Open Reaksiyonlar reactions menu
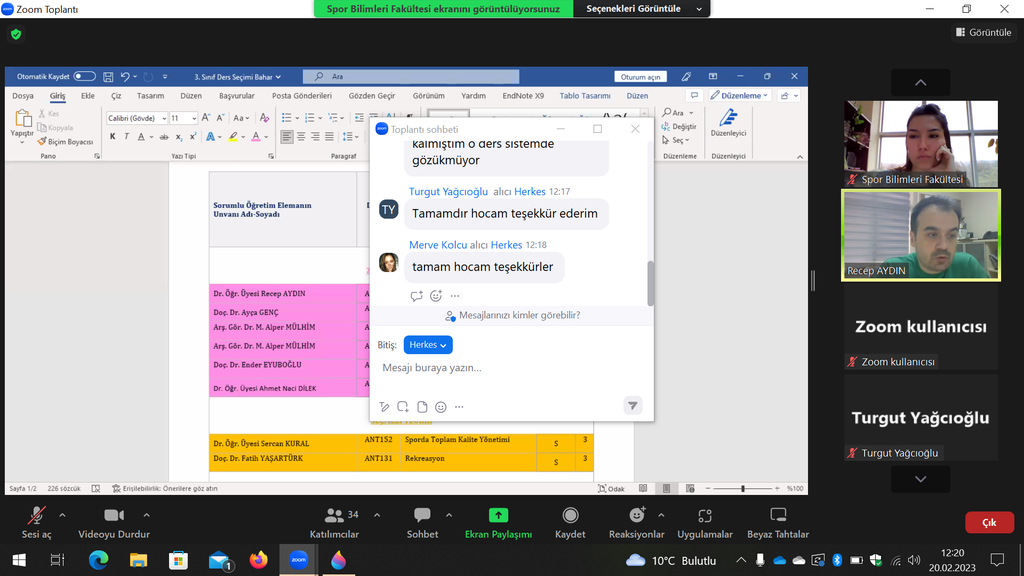1024x576 pixels. 637,520
